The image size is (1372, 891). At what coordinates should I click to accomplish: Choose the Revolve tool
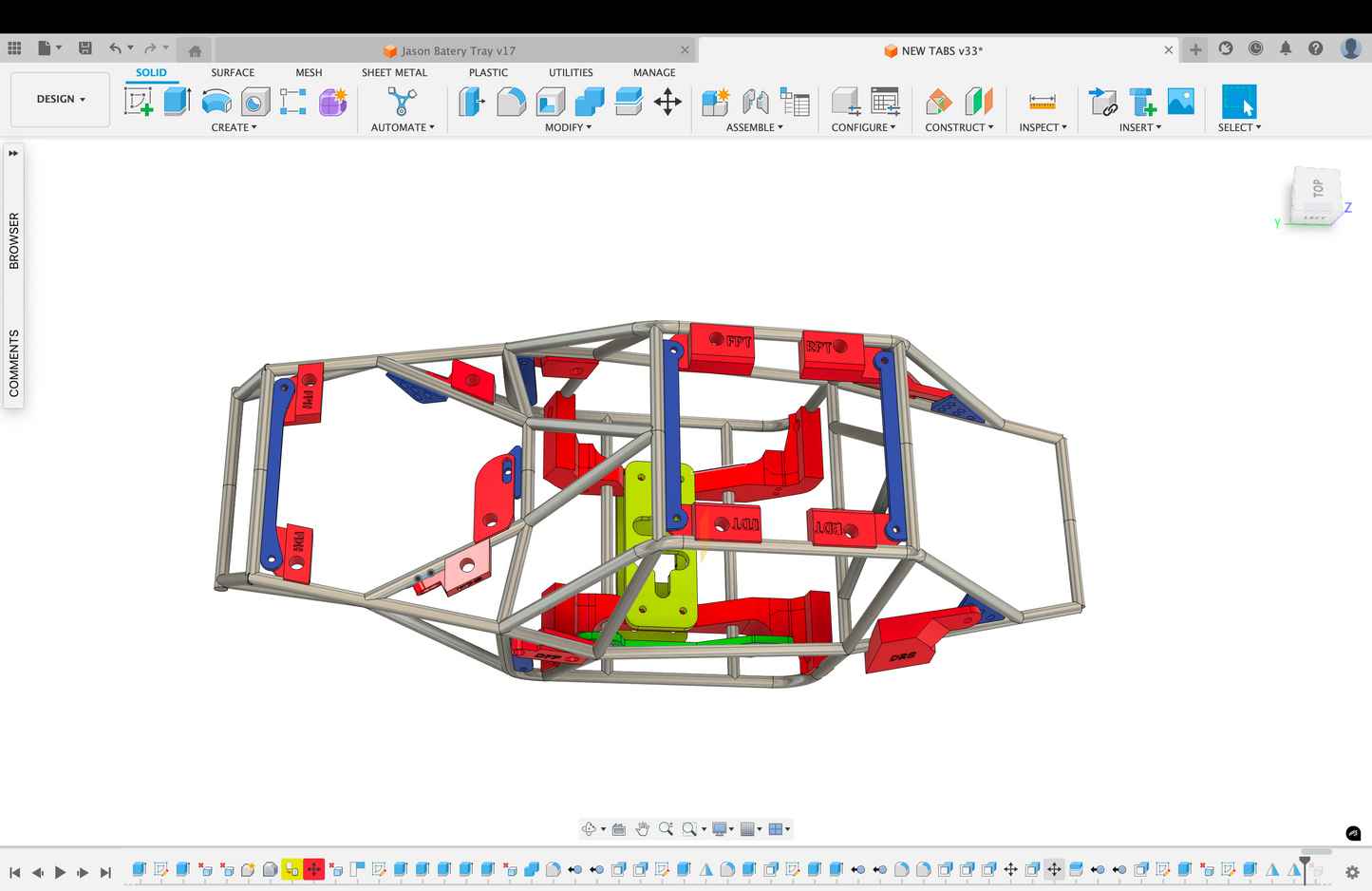coord(216,102)
